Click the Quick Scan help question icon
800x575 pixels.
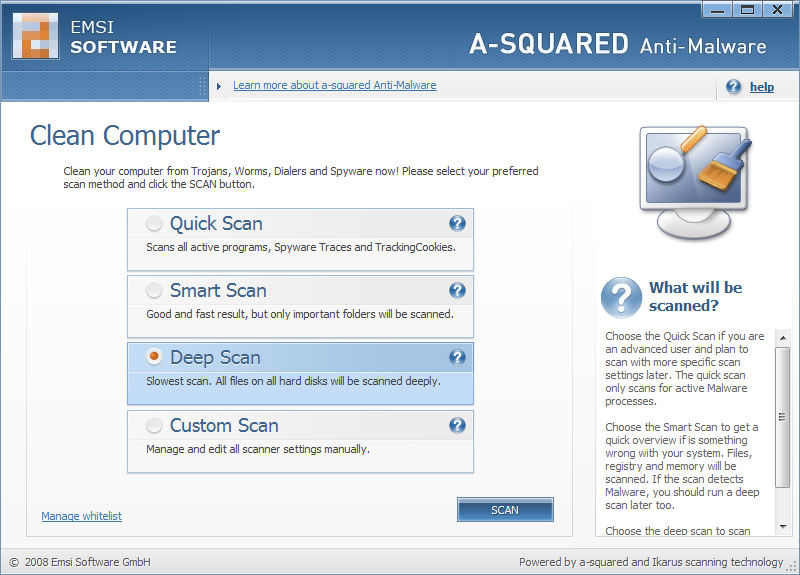457,224
